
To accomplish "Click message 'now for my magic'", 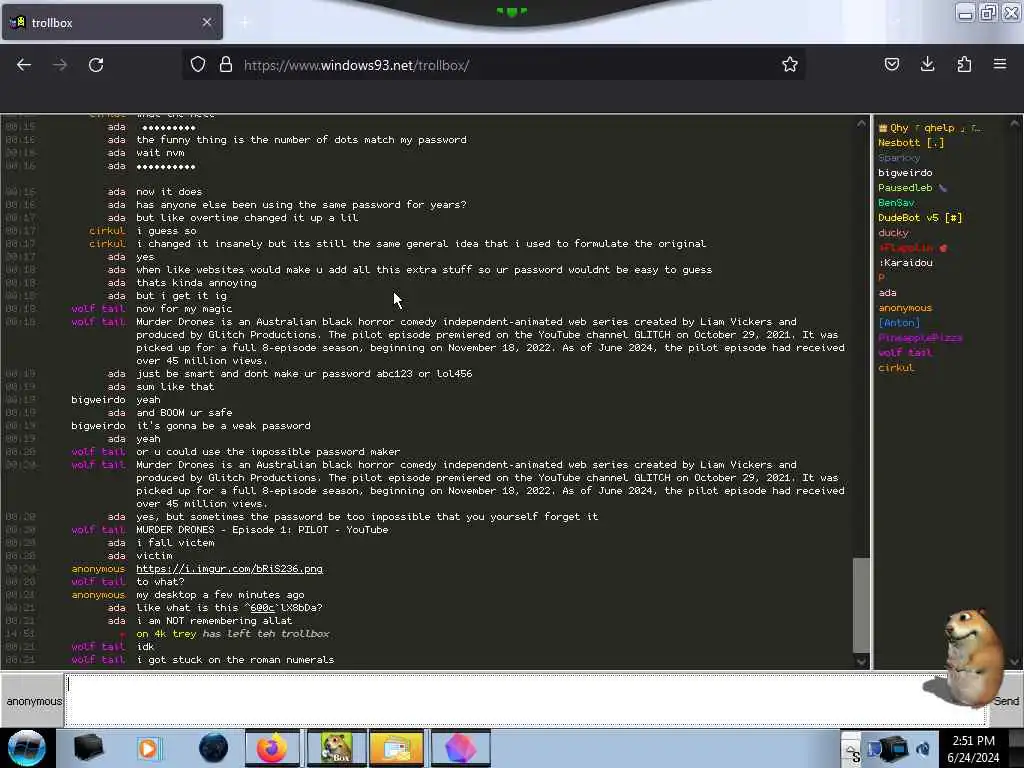I will [184, 309].
